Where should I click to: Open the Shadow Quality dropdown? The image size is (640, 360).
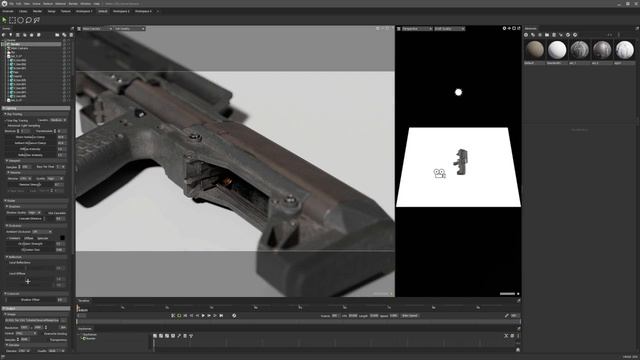tap(34, 213)
